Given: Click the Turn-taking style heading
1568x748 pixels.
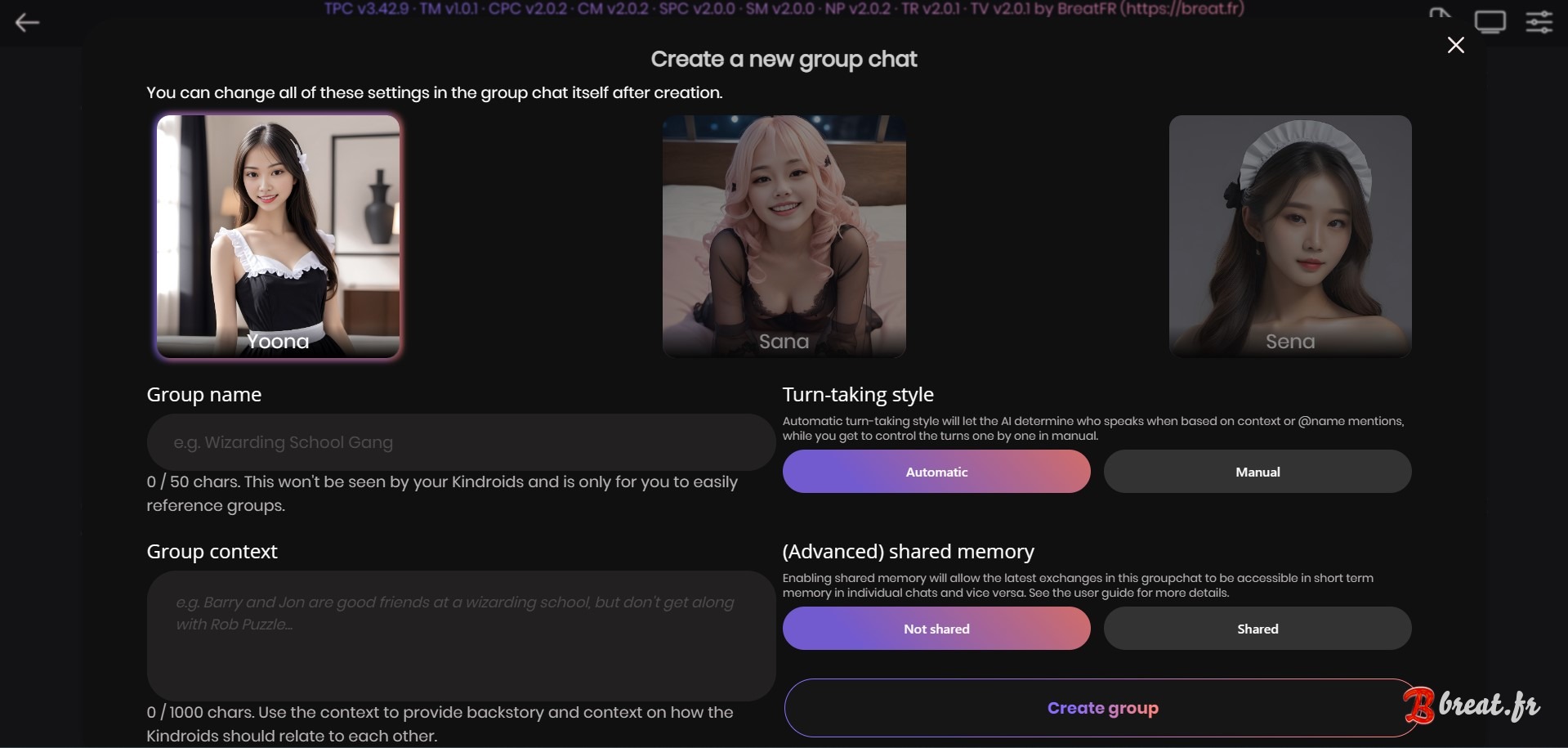Looking at the screenshot, I should point(858,395).
